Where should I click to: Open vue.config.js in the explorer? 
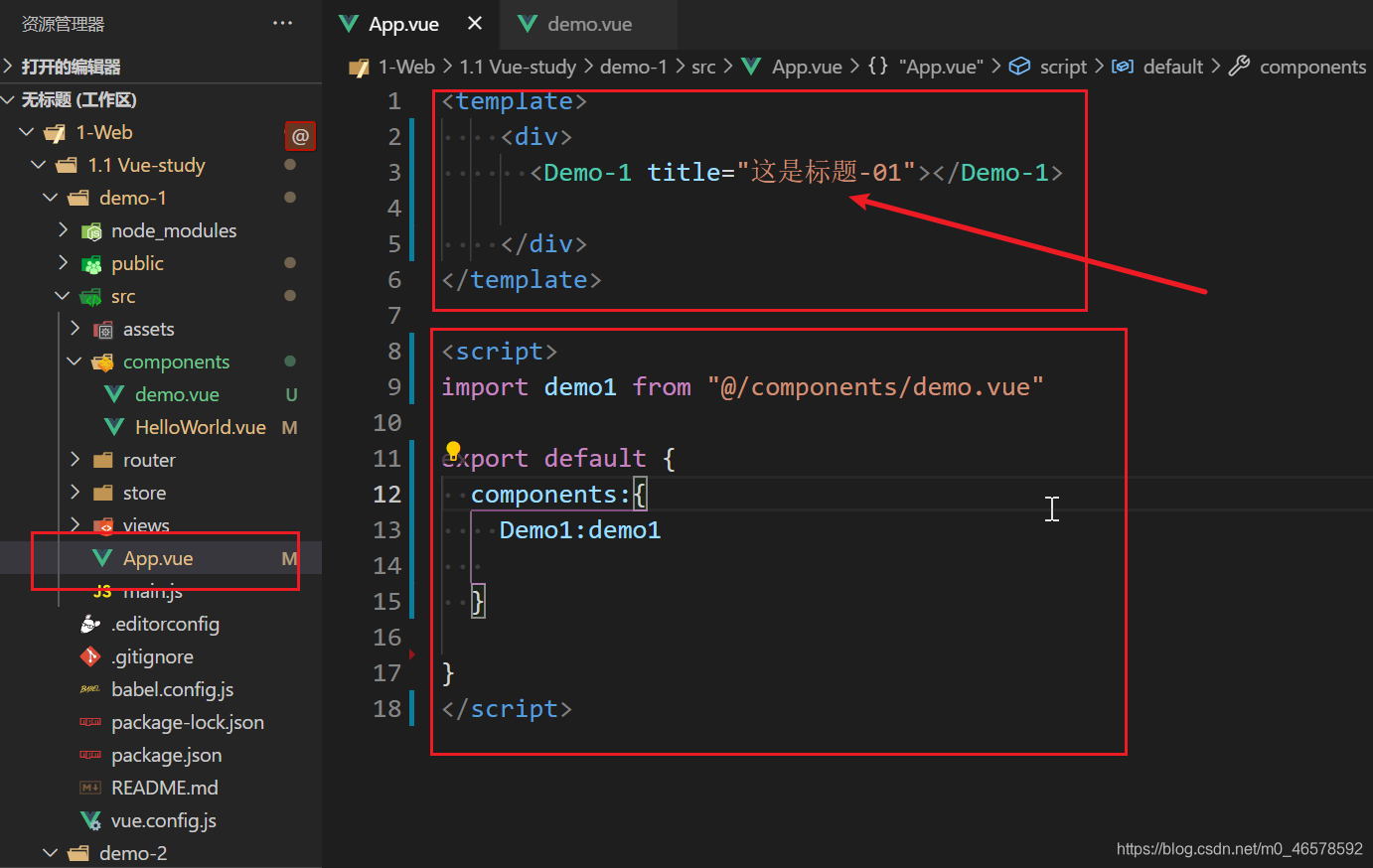[164, 820]
